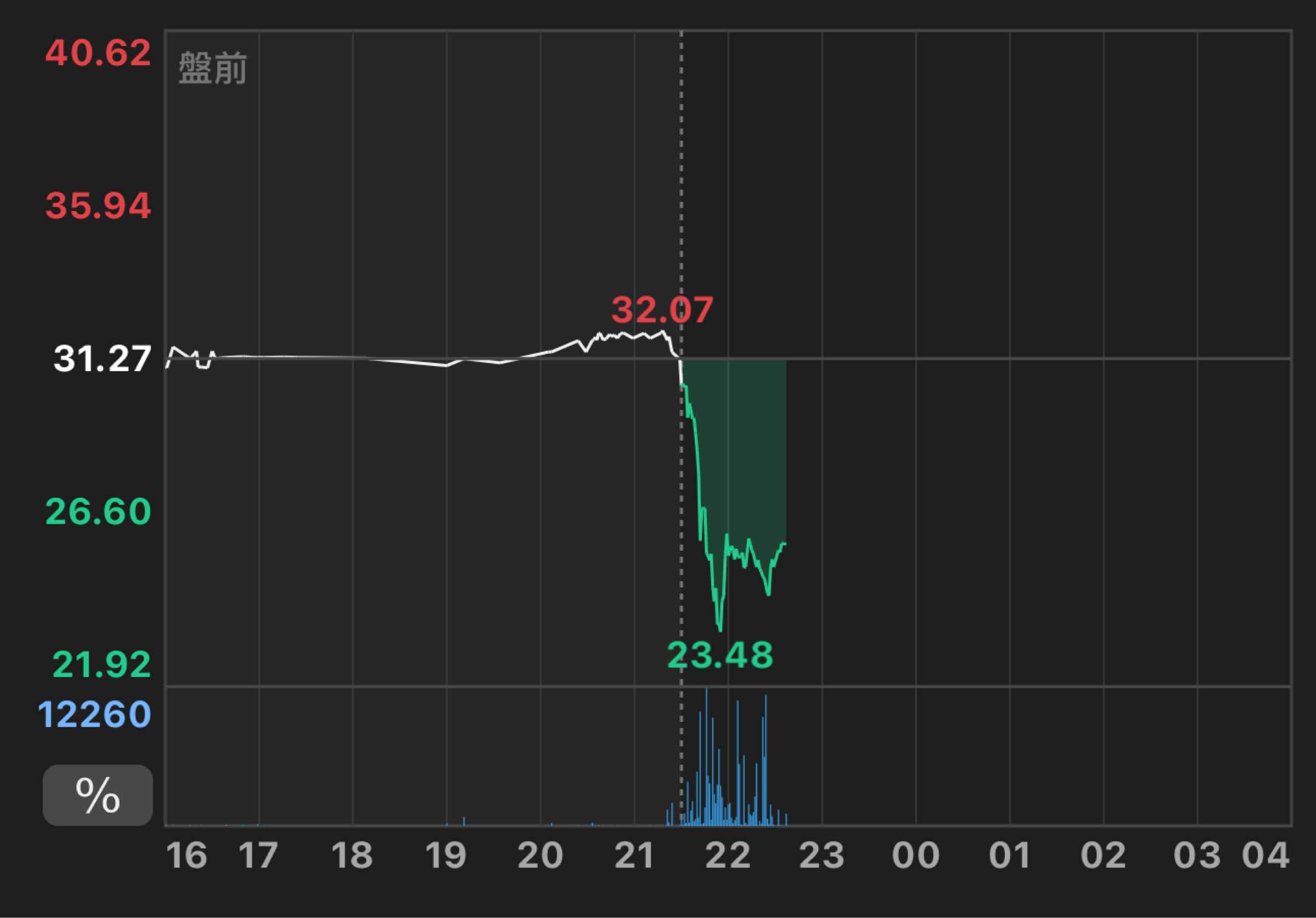Click the 40.62 top price label
Screen dimensions: 1316x918
click(x=98, y=53)
